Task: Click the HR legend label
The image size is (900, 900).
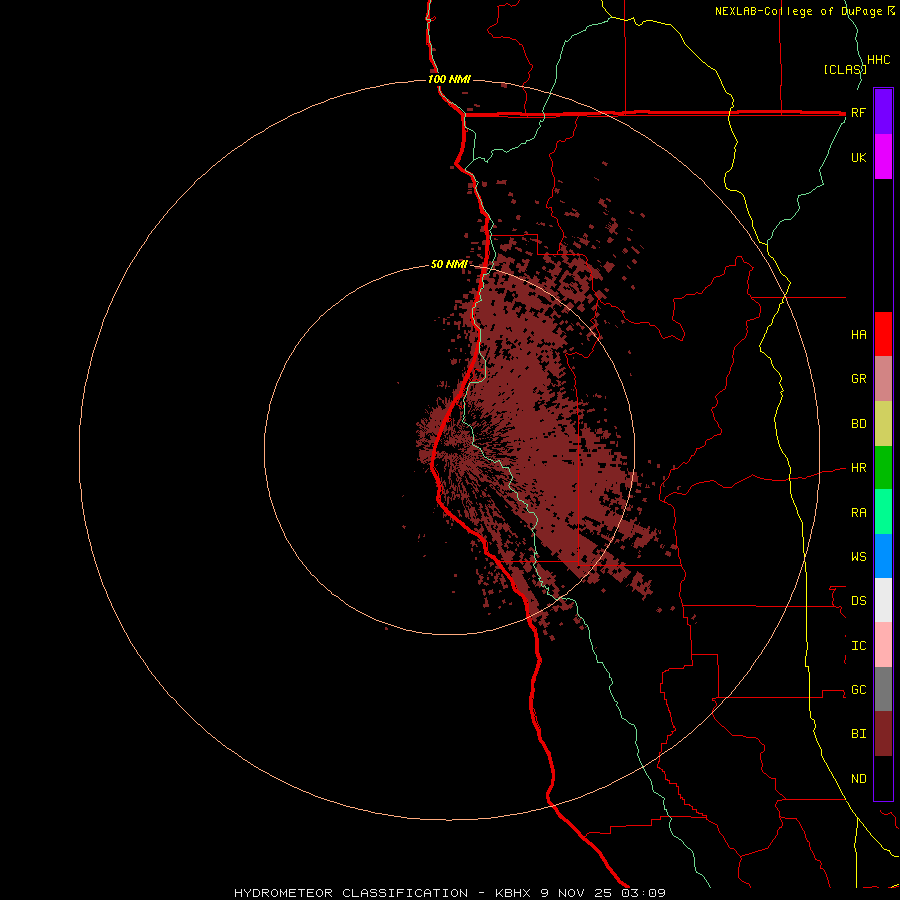Action: [x=858, y=468]
